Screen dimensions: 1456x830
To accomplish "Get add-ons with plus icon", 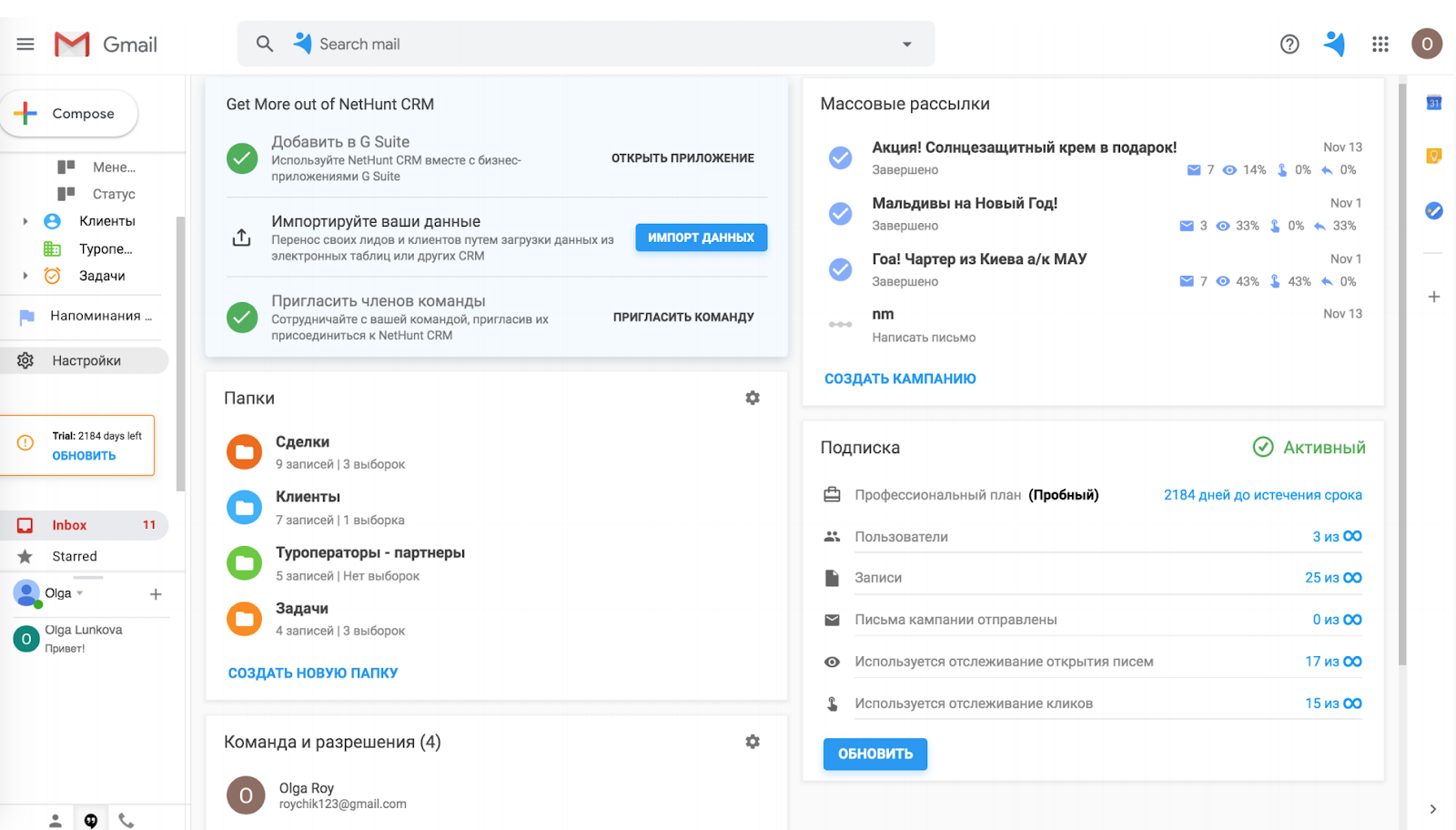I will coord(1434,297).
